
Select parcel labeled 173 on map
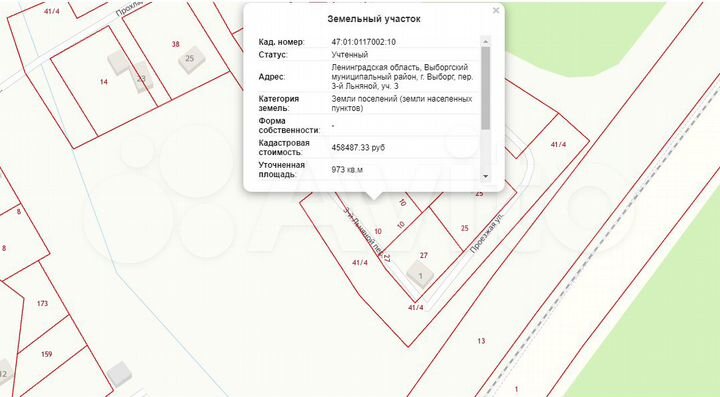(42, 303)
